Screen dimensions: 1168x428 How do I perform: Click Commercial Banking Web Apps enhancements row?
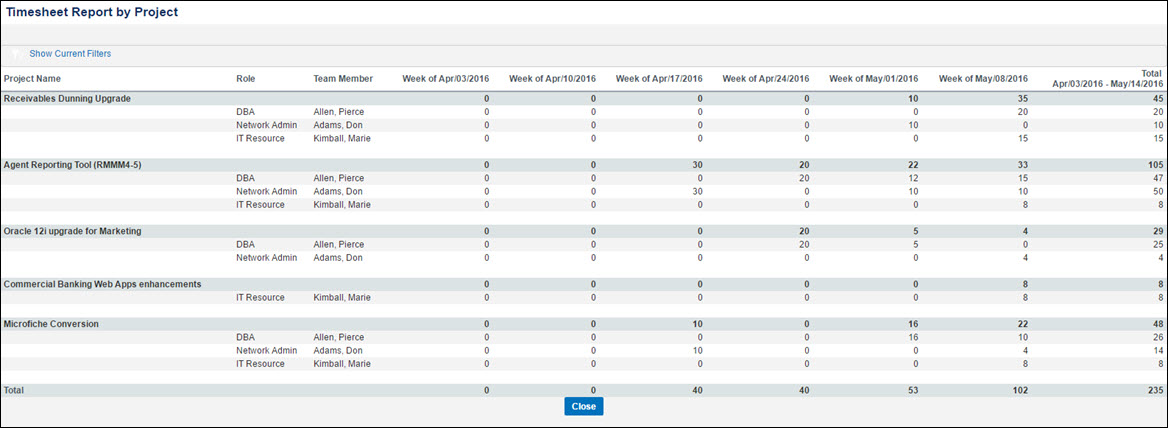(x=583, y=284)
